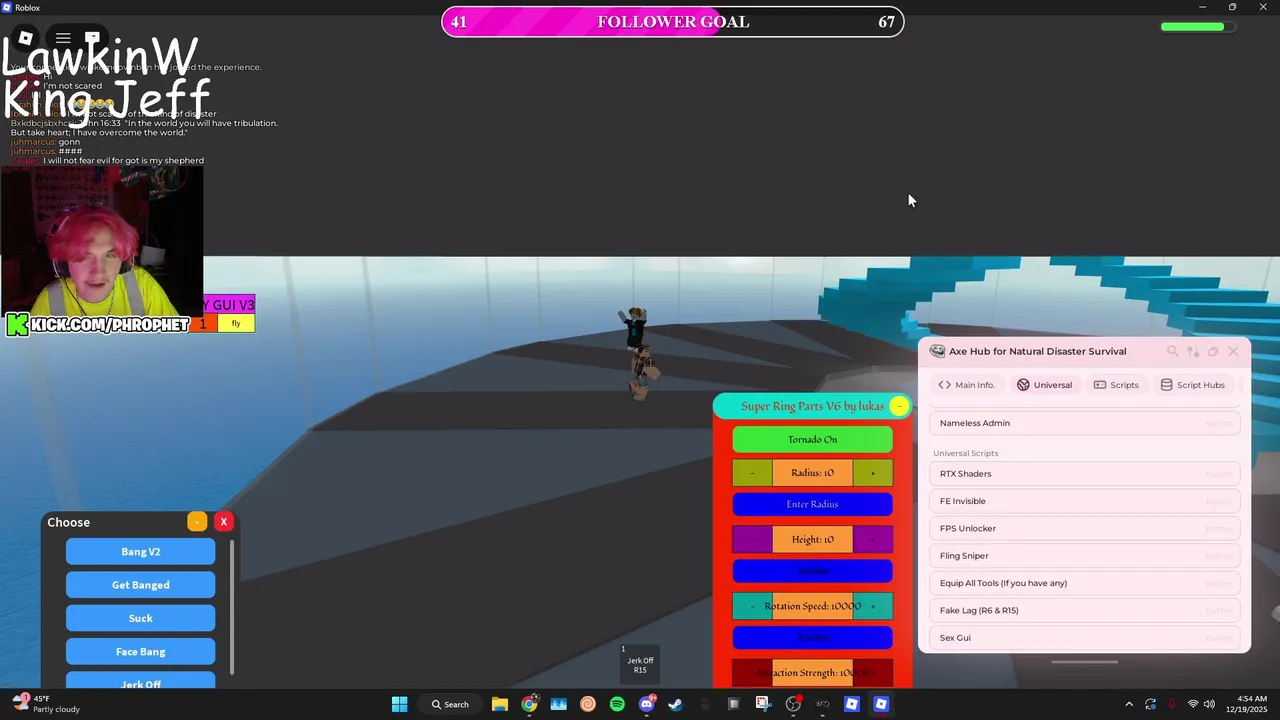Image resolution: width=1280 pixels, height=720 pixels.
Task: Open Discord from the taskbar
Action: (646, 704)
